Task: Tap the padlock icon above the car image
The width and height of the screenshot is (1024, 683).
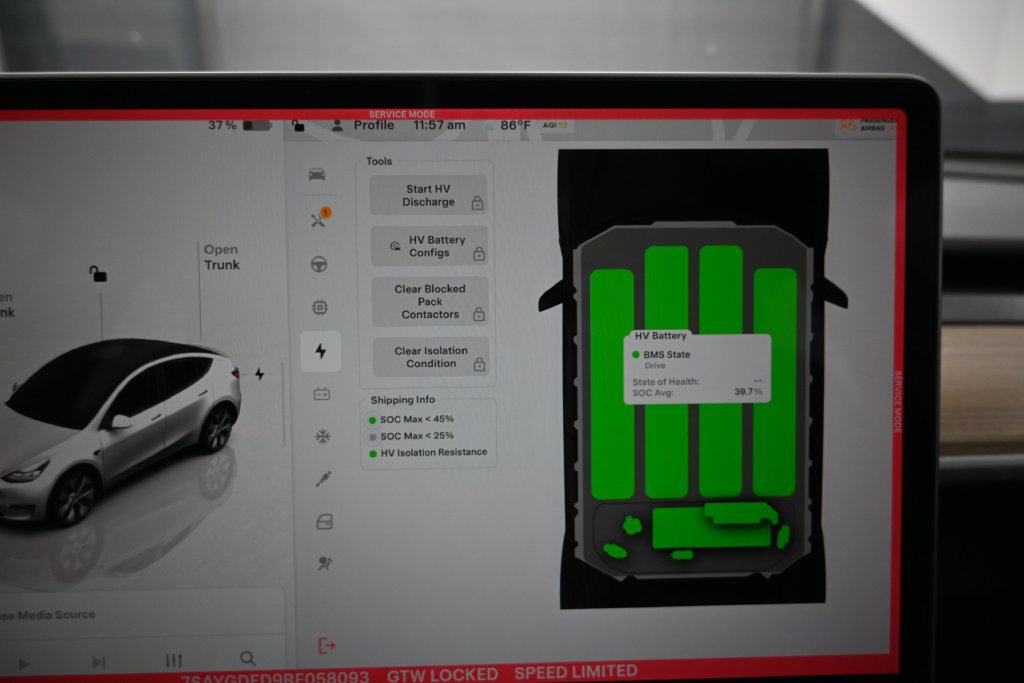Action: 98,274
